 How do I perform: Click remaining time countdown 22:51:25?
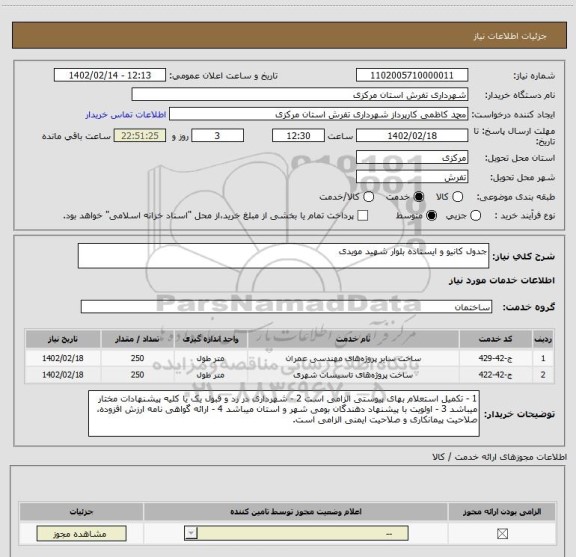(140, 136)
